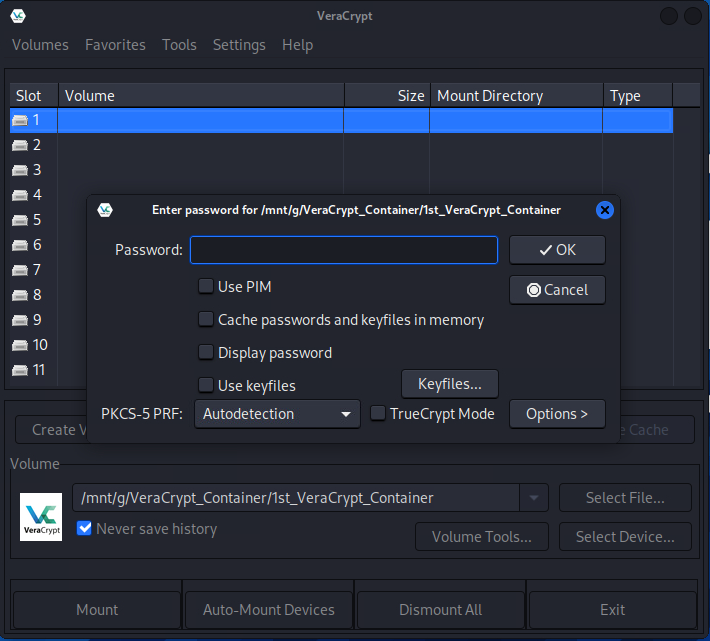Select drive slot 8 icon
Screen dimensions: 710x641
click(x=20, y=295)
